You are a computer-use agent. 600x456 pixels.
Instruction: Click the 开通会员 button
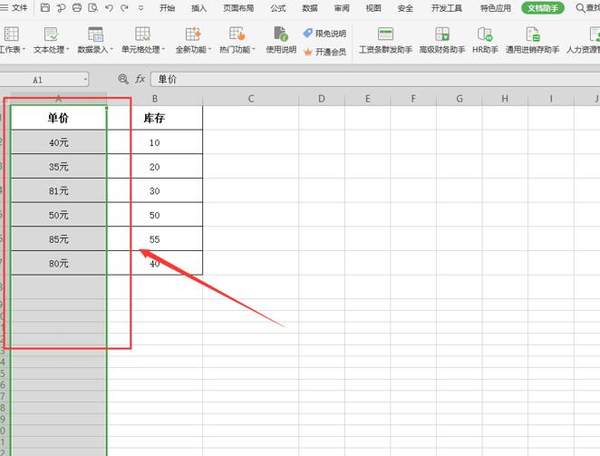[x=325, y=52]
